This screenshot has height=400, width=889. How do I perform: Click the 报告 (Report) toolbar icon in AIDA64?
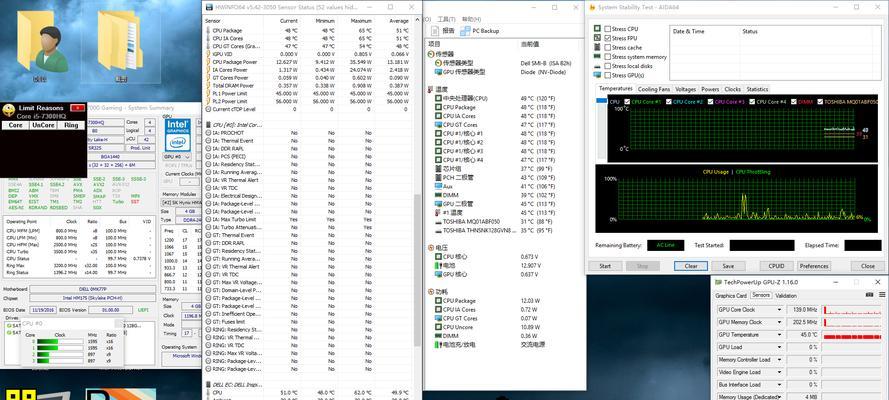coord(435,31)
